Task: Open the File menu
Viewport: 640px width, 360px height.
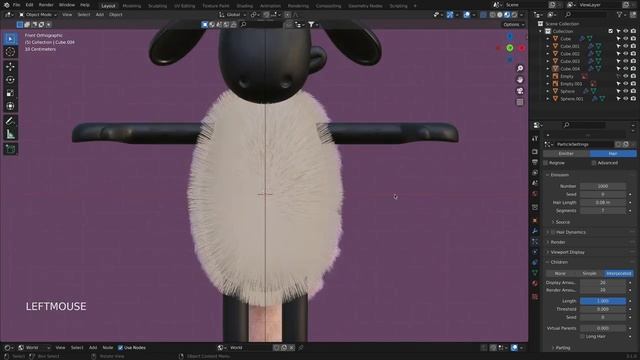Action: click(16, 5)
